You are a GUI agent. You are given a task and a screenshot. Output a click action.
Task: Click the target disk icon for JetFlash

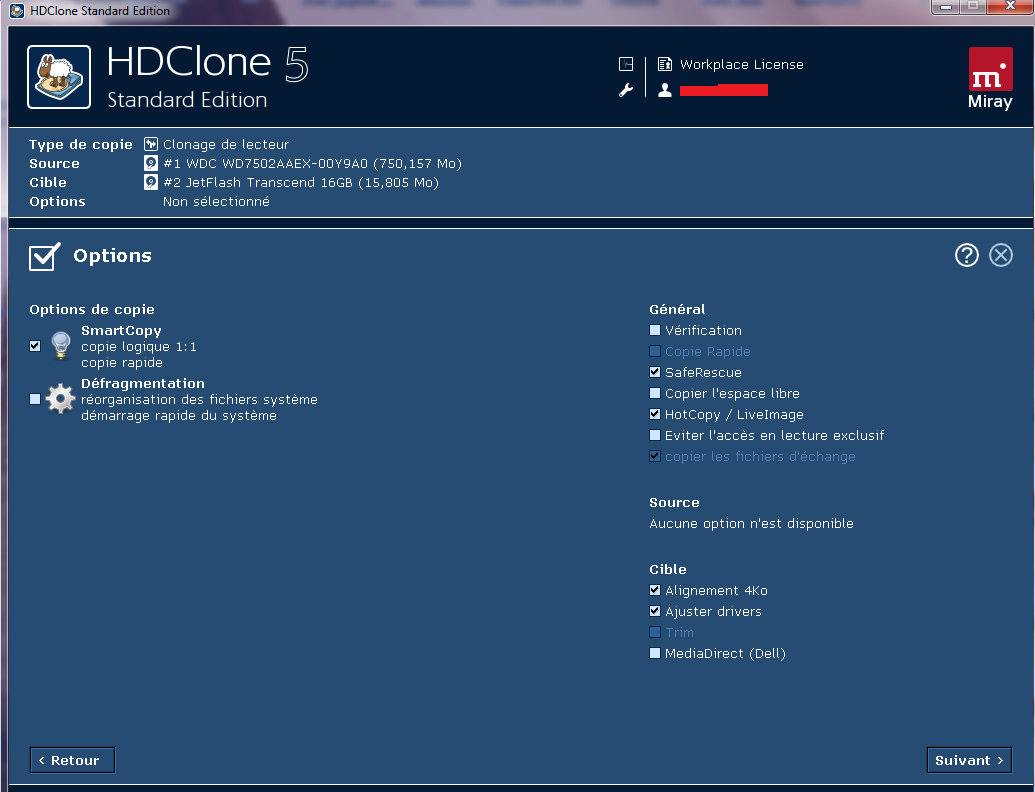(x=150, y=182)
